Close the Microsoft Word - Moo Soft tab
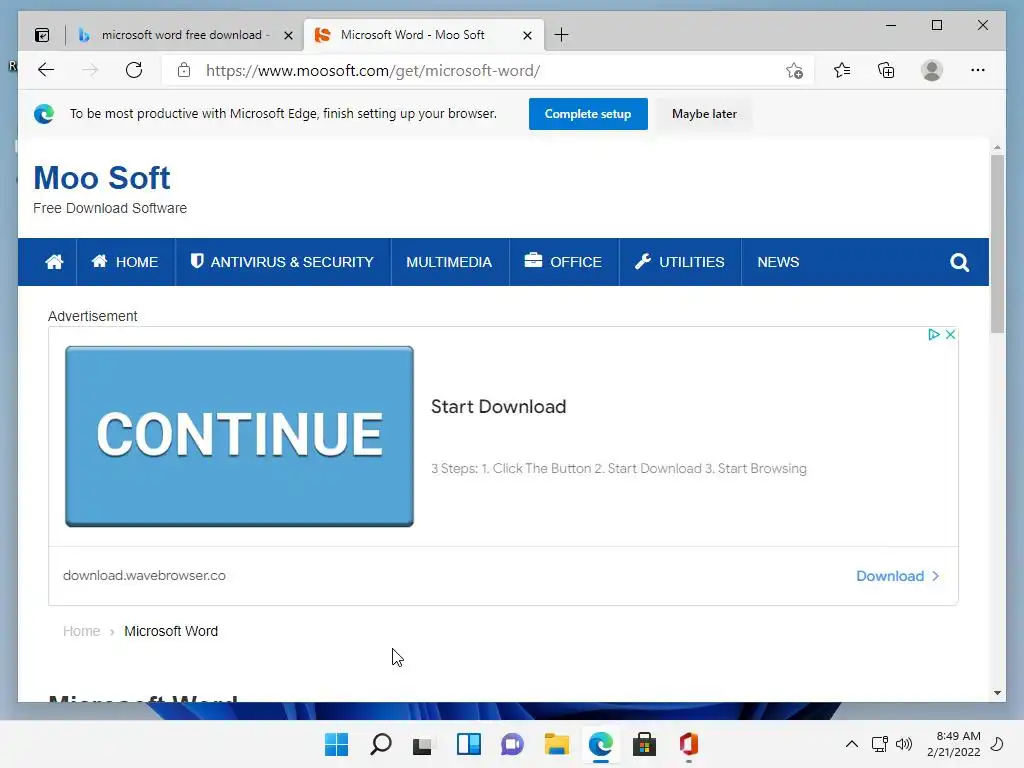This screenshot has height=768, width=1024. coord(528,35)
